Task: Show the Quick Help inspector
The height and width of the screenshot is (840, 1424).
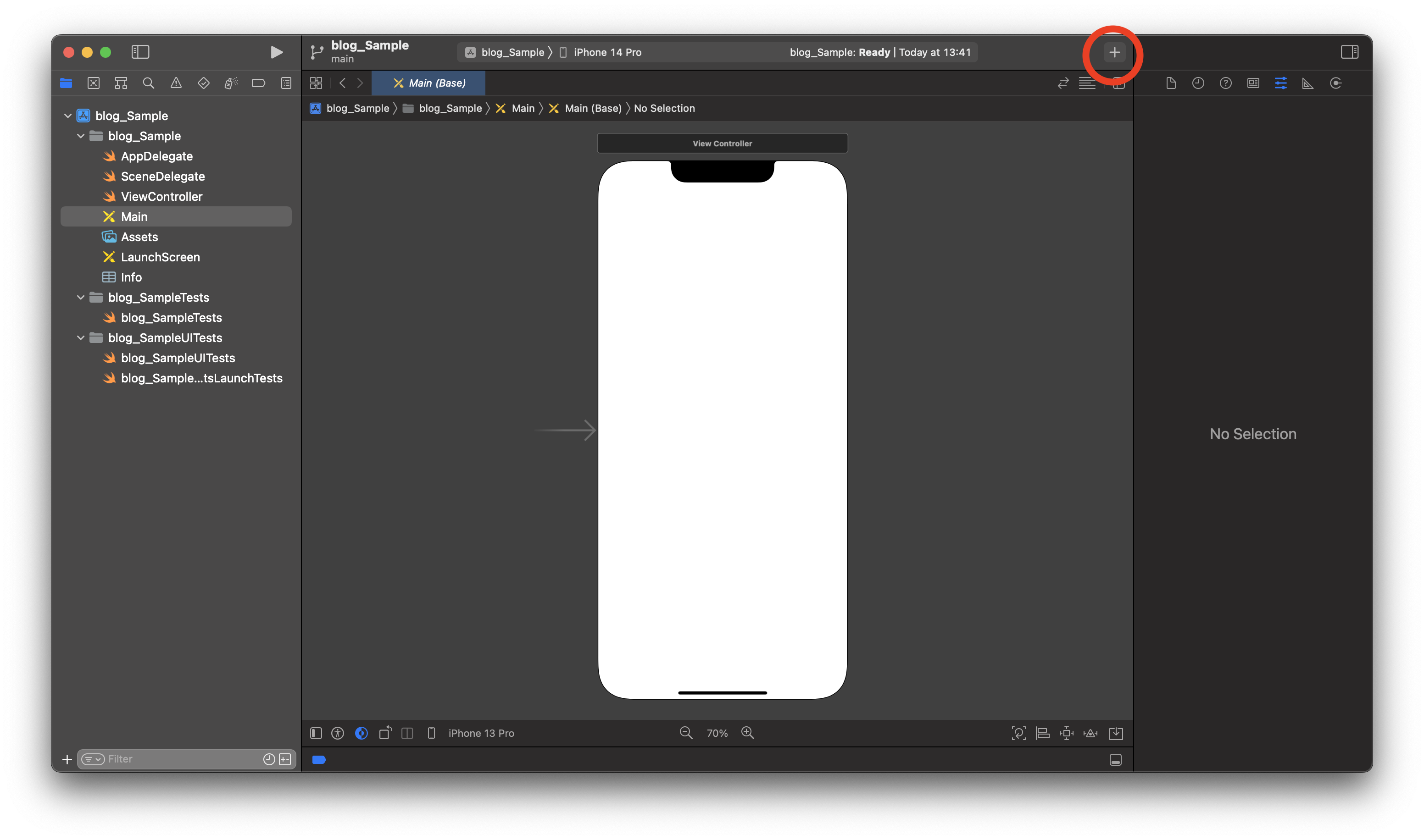Action: pos(1225,83)
